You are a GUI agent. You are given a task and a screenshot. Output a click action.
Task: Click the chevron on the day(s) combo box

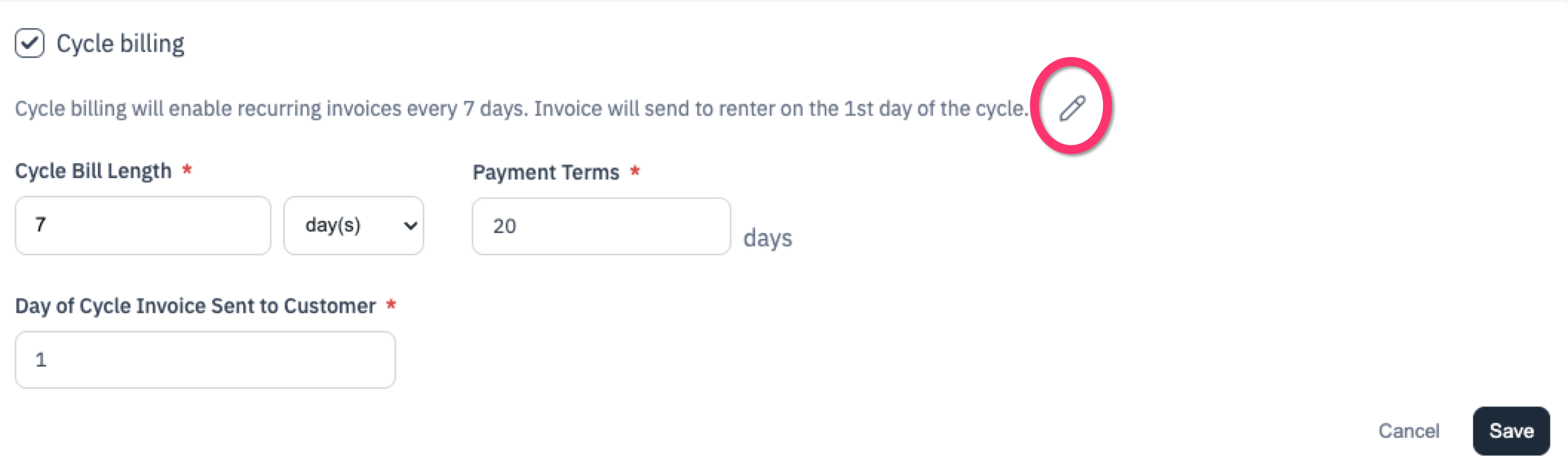point(409,225)
